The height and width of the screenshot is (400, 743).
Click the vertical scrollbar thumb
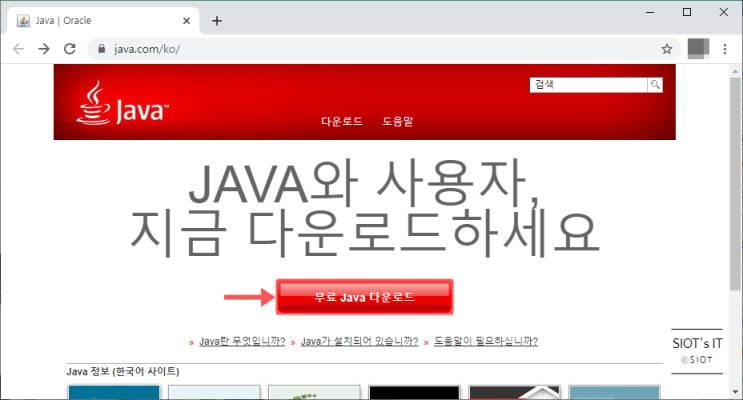coord(735,183)
